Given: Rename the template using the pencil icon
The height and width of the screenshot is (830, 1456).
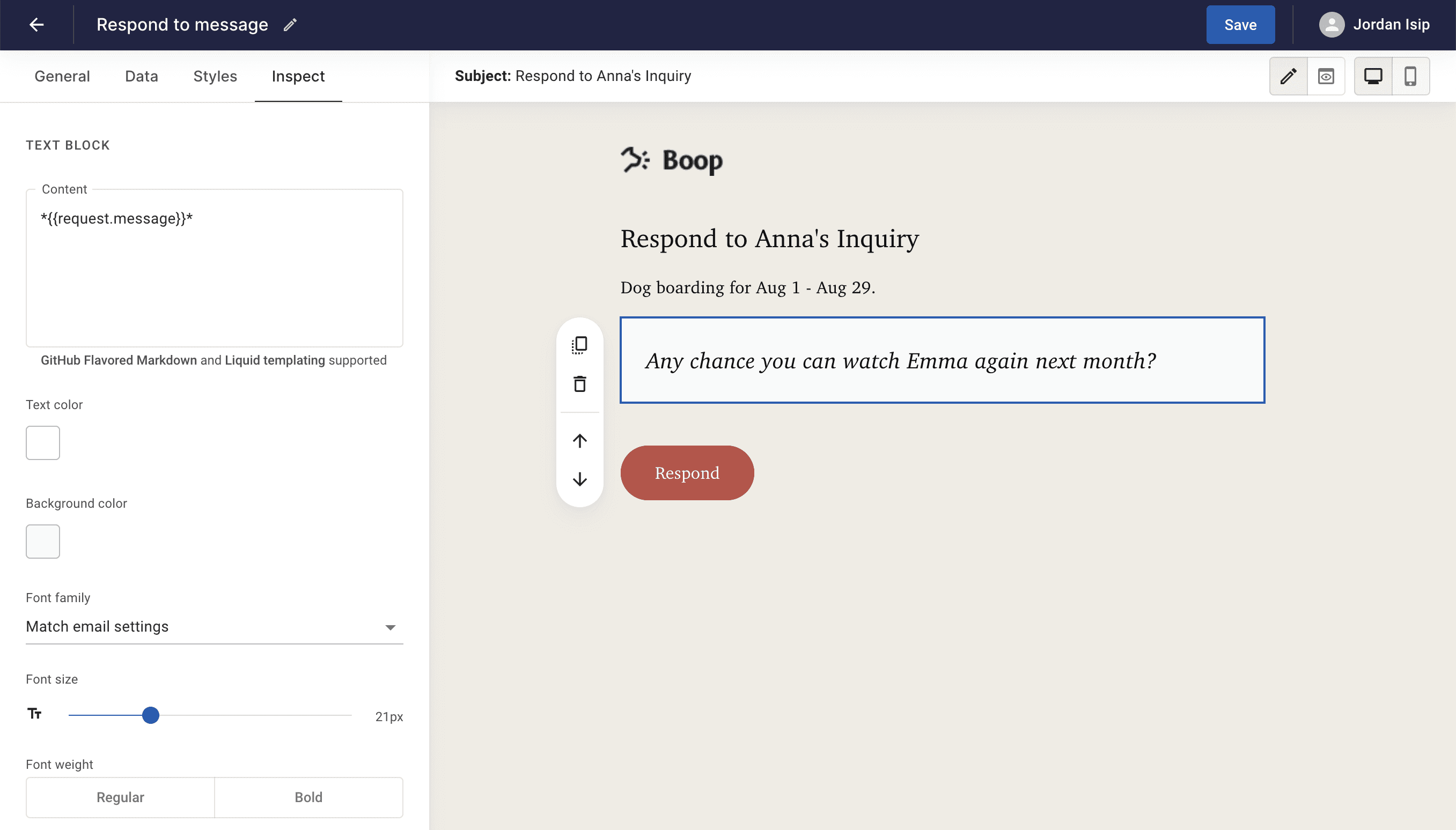Looking at the screenshot, I should coord(290,25).
